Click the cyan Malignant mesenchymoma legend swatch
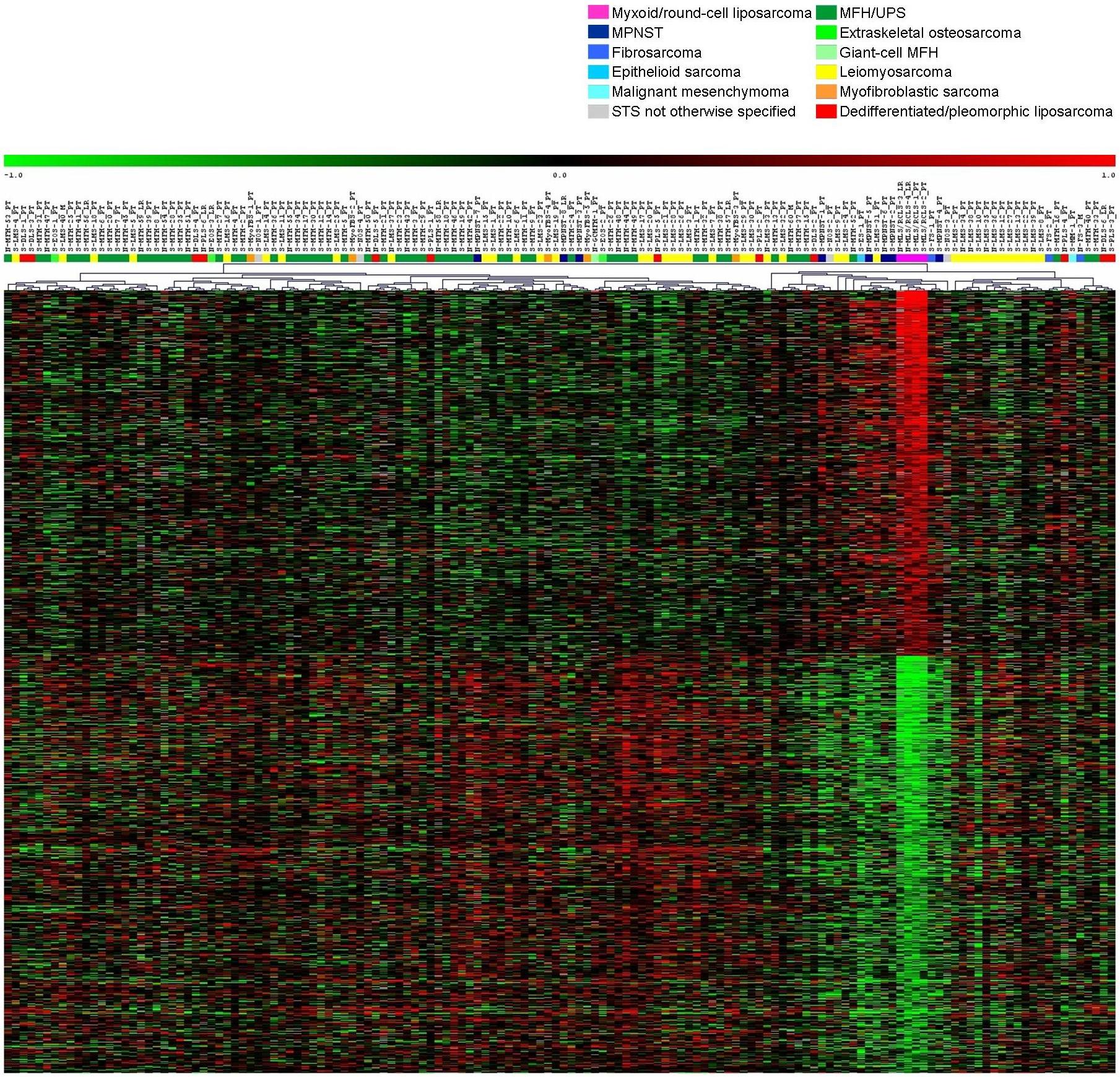The image size is (1120, 1077). point(598,92)
